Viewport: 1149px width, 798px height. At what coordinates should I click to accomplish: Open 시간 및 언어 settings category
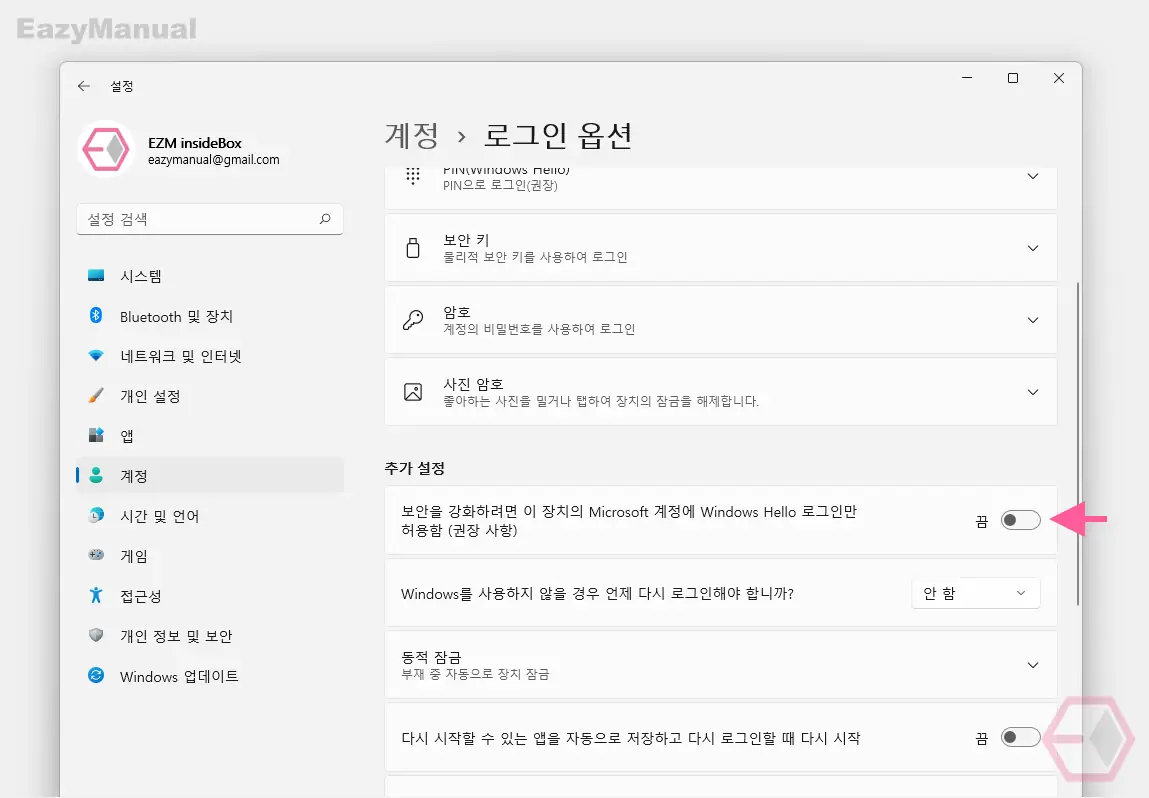210,515
